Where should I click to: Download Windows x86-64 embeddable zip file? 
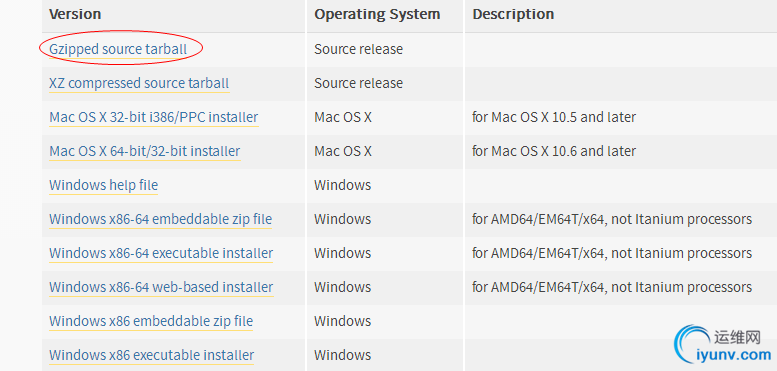[x=161, y=219]
